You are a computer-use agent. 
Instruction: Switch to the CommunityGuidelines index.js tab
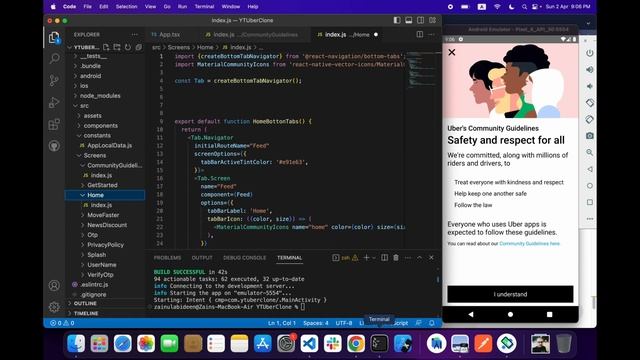(255, 35)
